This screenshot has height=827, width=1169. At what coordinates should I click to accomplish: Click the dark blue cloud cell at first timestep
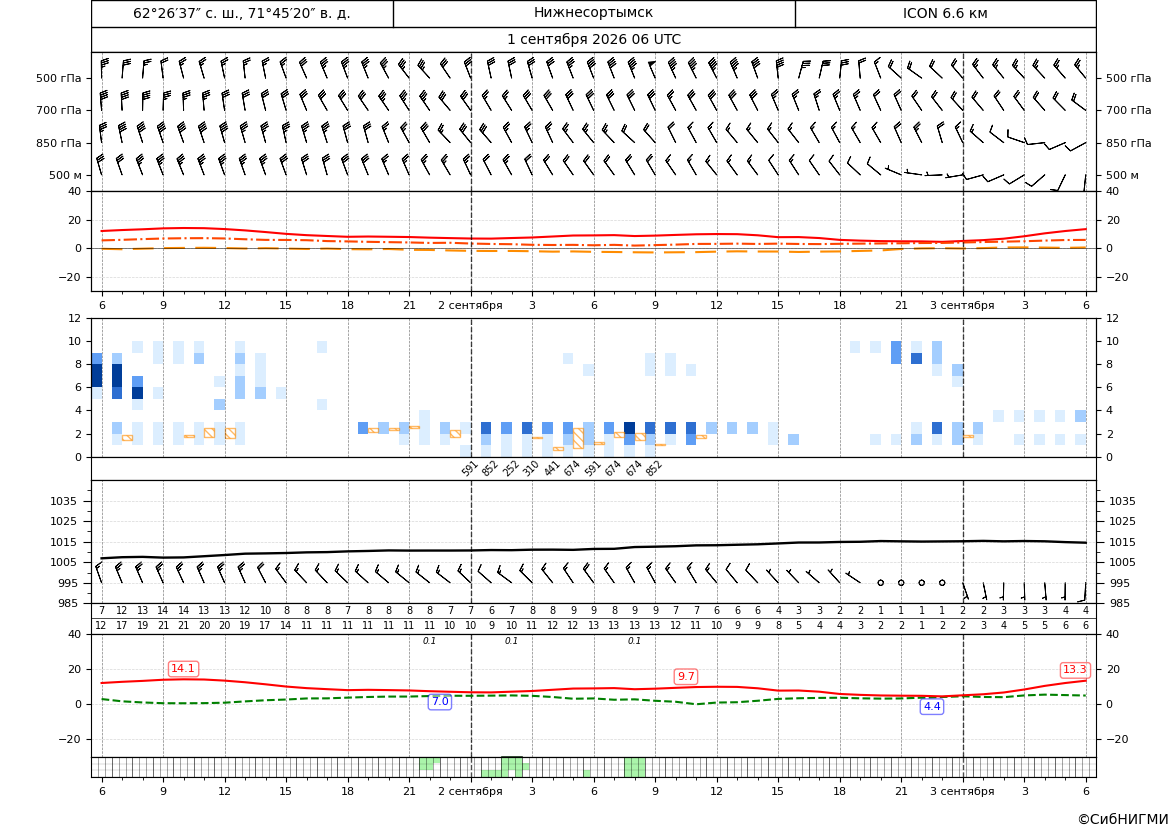point(97,375)
